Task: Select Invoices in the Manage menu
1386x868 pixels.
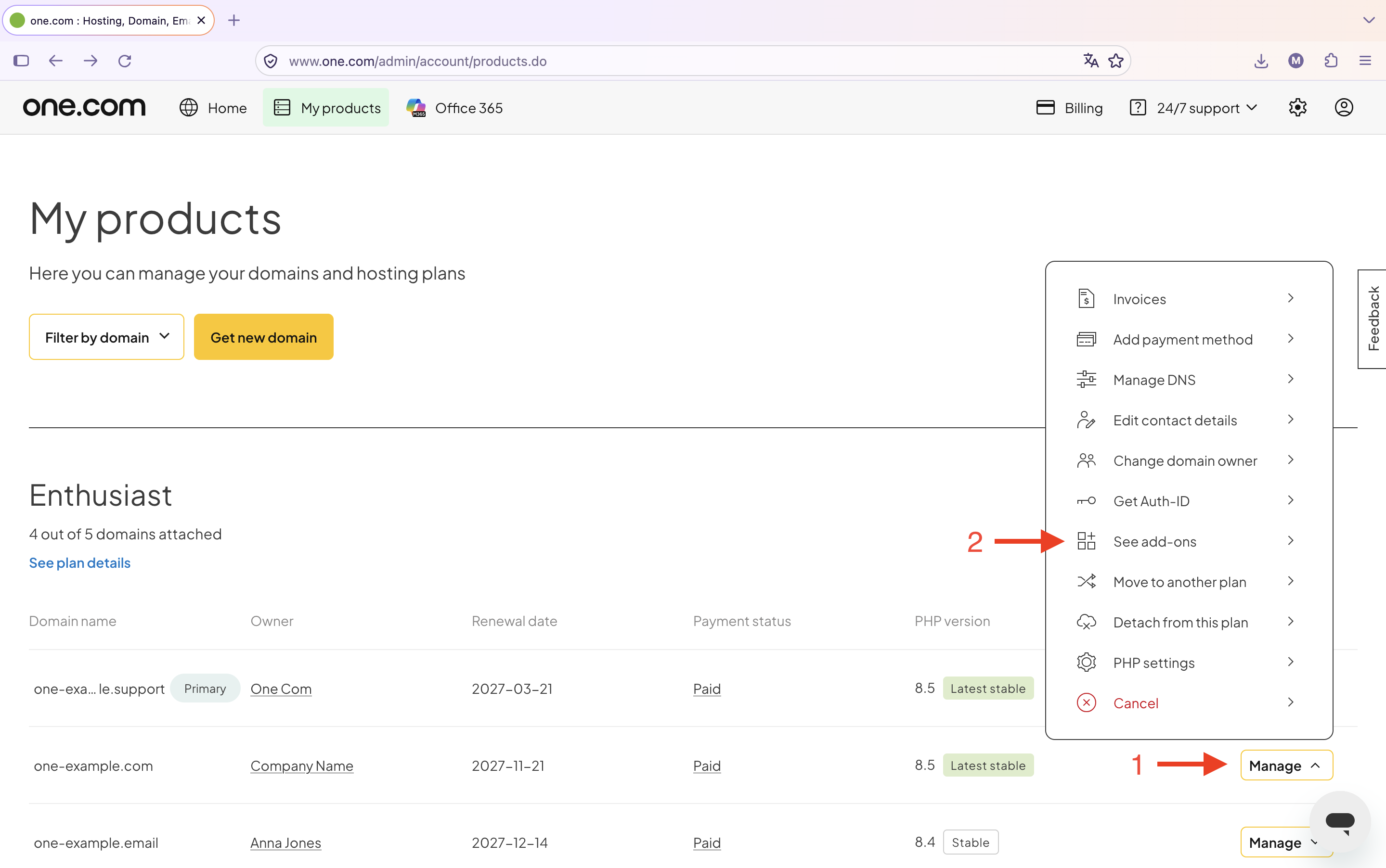Action: point(1189,298)
